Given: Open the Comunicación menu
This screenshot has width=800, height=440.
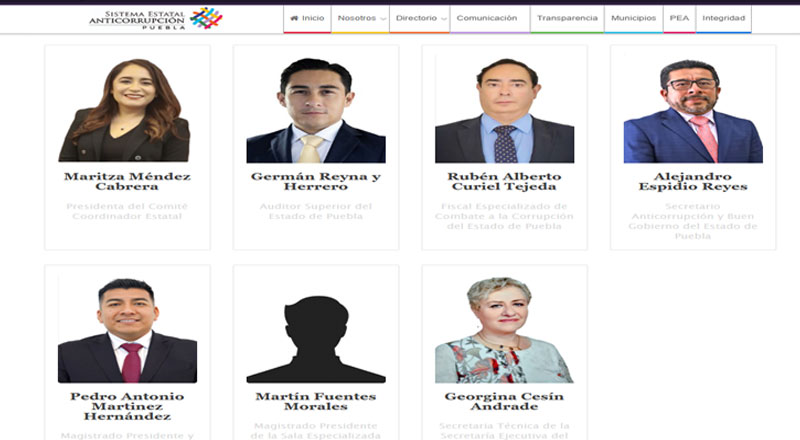Looking at the screenshot, I should coord(487,18).
